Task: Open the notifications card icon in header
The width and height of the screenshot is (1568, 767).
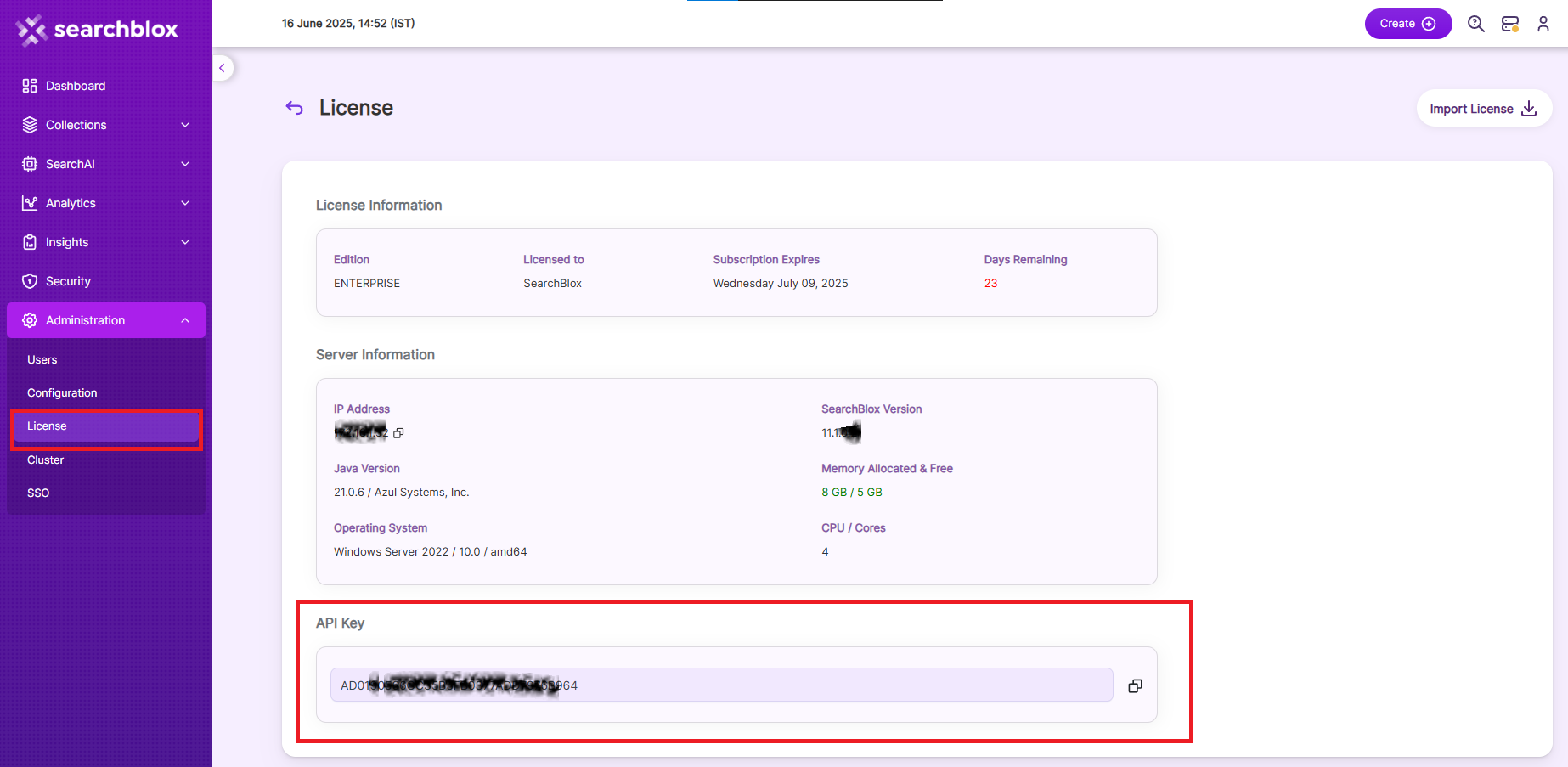Action: (x=1510, y=24)
